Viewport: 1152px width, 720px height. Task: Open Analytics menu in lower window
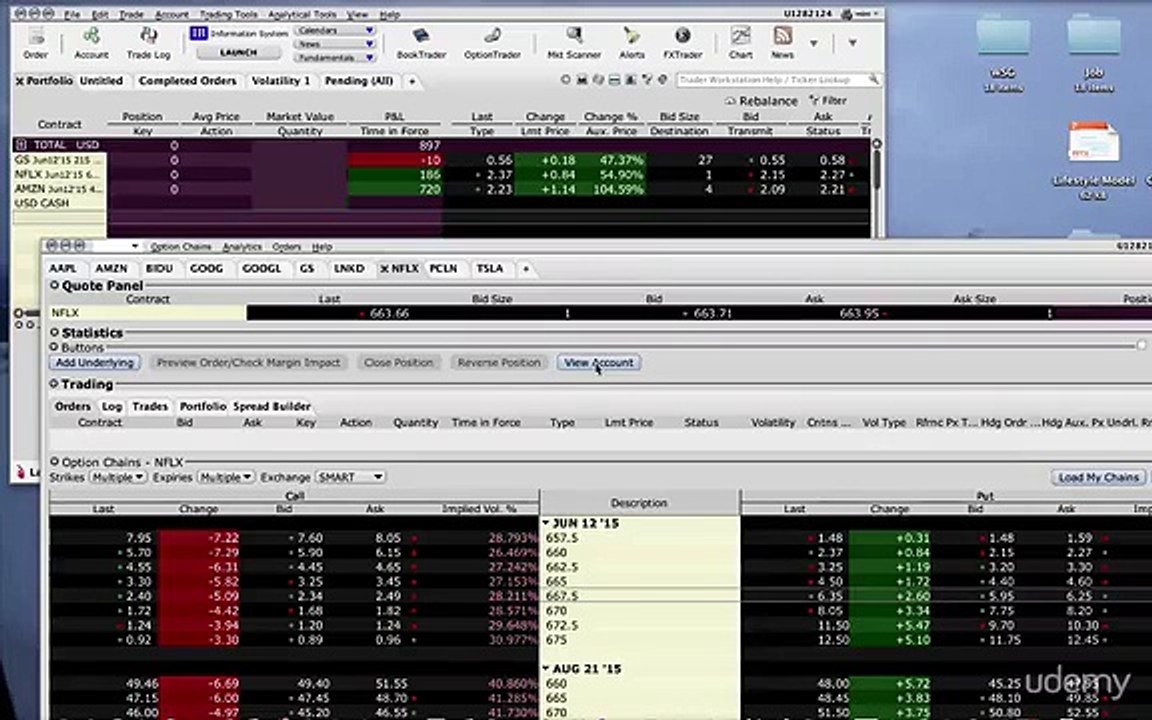[x=242, y=247]
